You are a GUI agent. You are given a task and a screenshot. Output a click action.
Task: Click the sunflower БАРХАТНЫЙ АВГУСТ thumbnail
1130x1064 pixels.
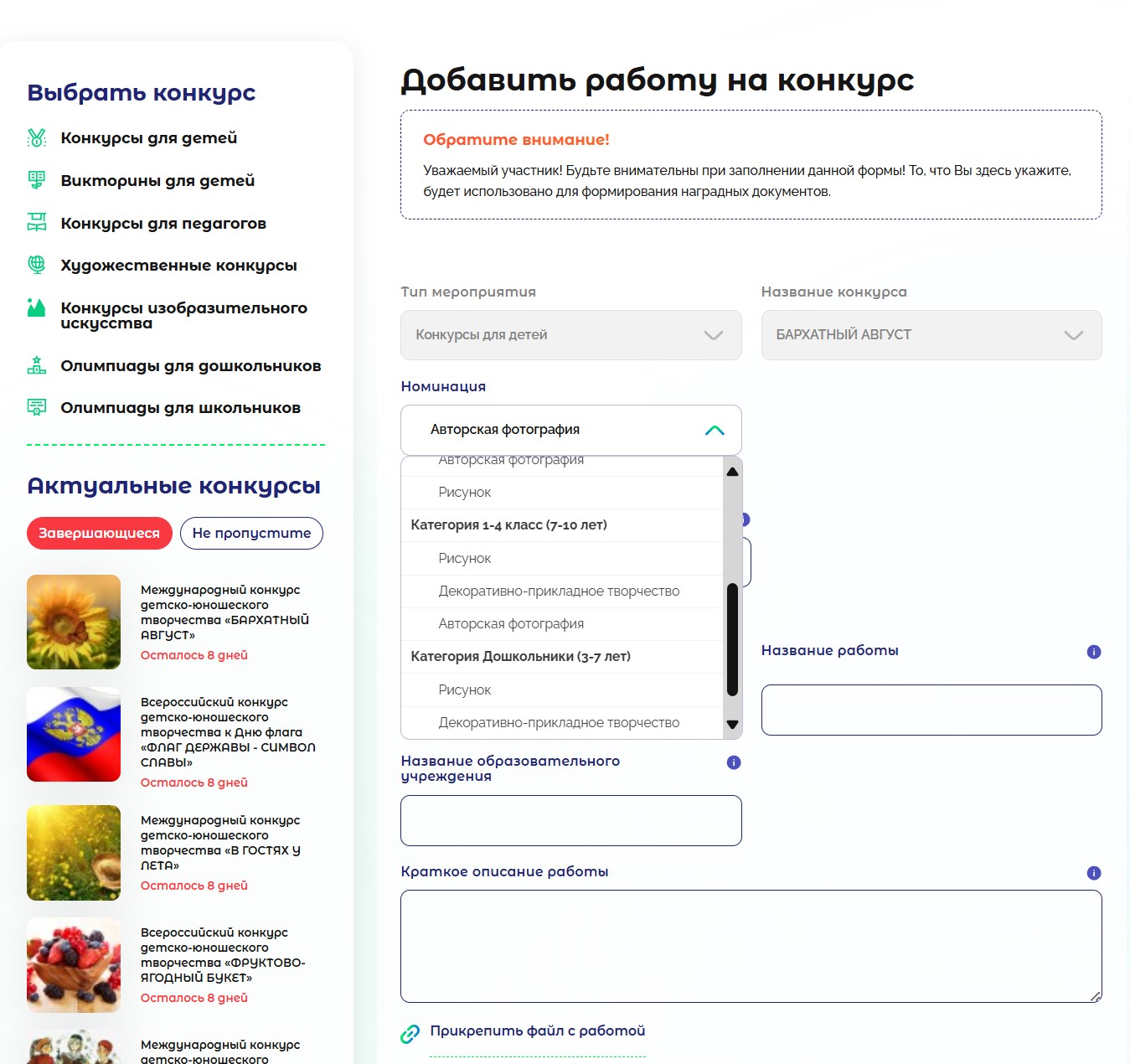[74, 622]
